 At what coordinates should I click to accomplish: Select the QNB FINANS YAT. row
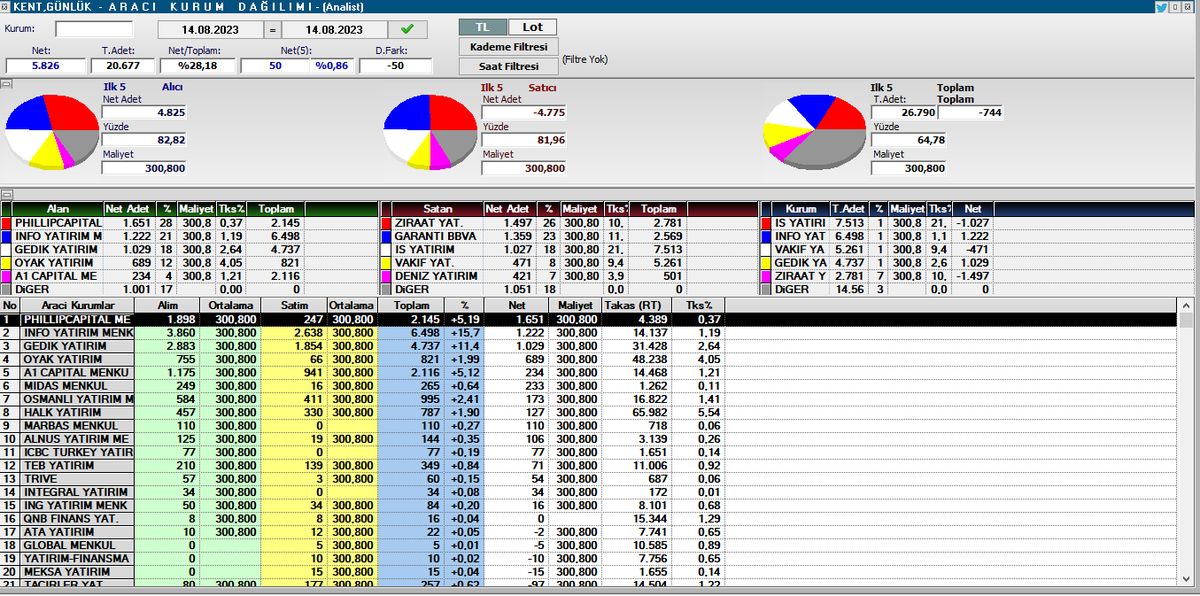[589, 519]
